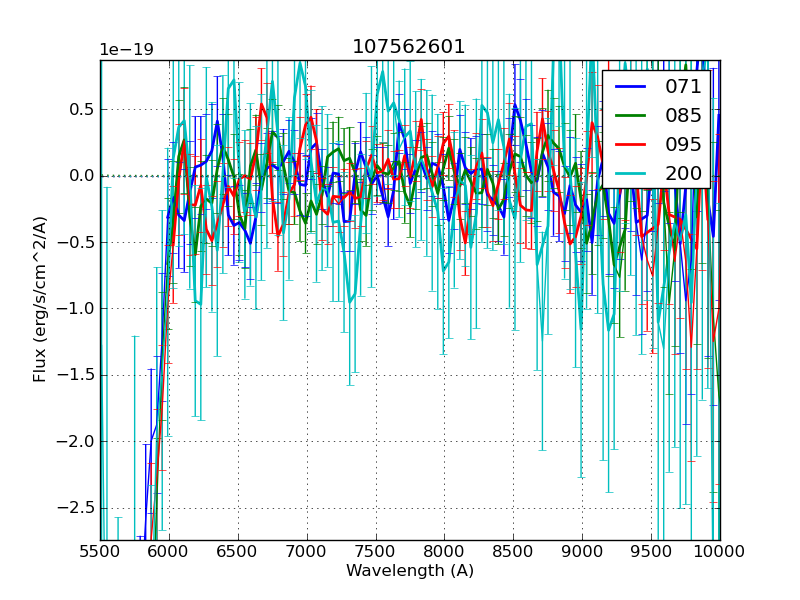800x600 pixels.
Task: Click the 0.0 y-axis tick label
Action: [80, 176]
